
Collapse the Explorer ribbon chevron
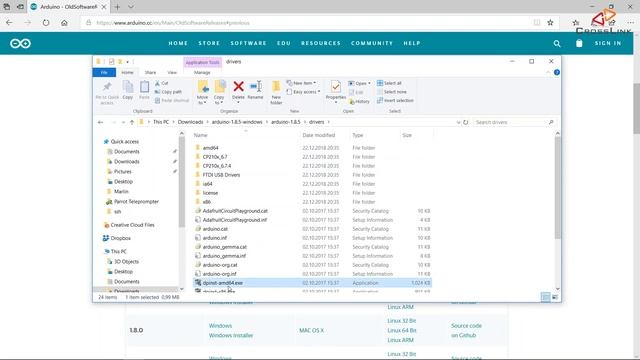coord(548,72)
